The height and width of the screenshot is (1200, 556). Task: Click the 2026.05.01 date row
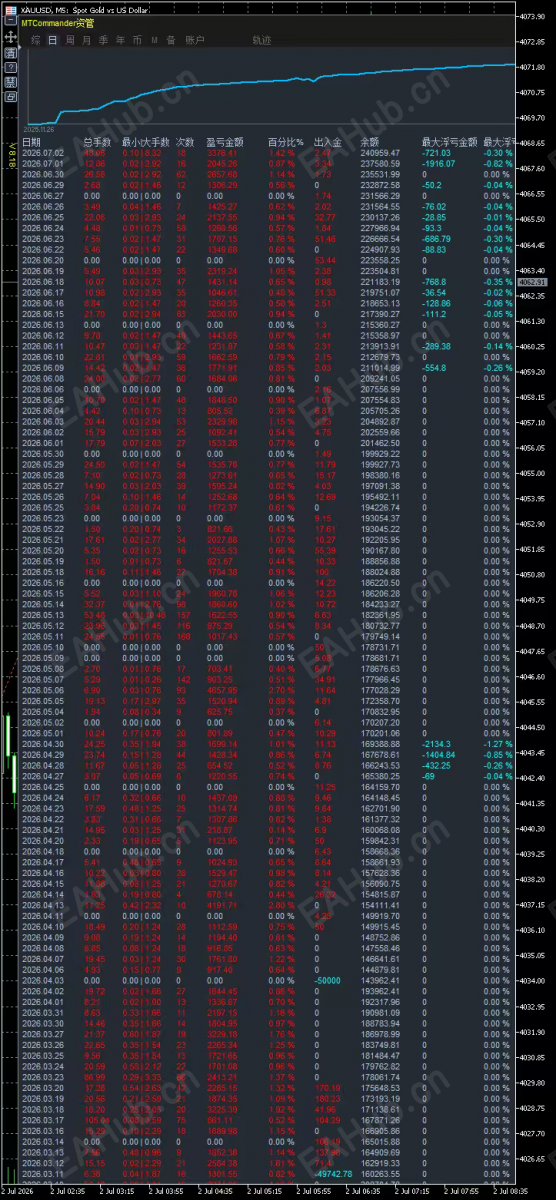pyautogui.click(x=43, y=735)
